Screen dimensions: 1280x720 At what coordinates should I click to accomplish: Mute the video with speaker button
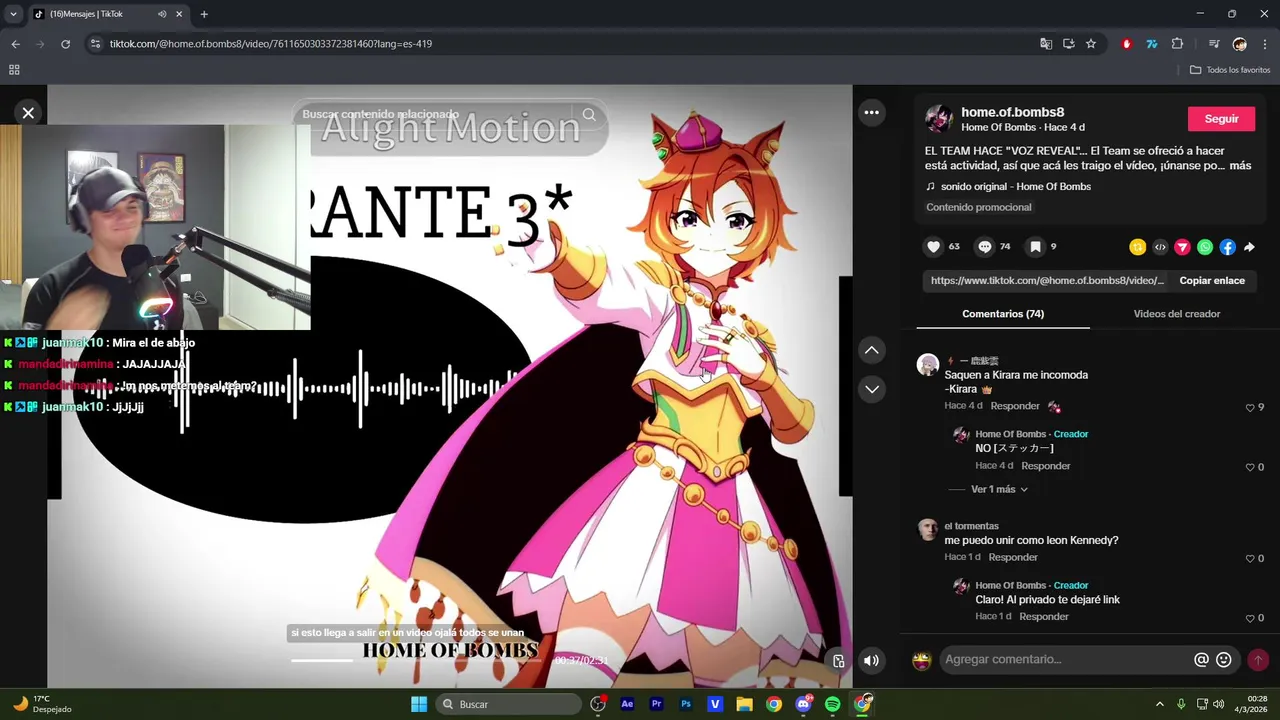coord(872,660)
